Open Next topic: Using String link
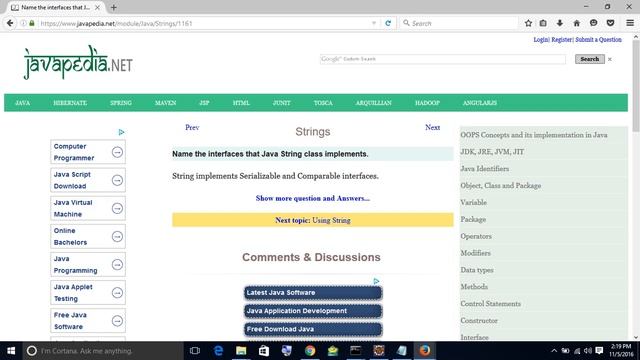The height and width of the screenshot is (360, 640). (313, 220)
